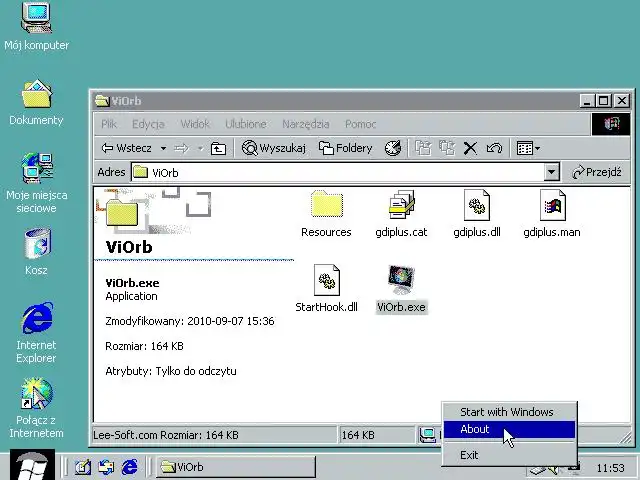The height and width of the screenshot is (480, 640).
Task: Click the Undo toolbar icon
Action: coord(494,148)
